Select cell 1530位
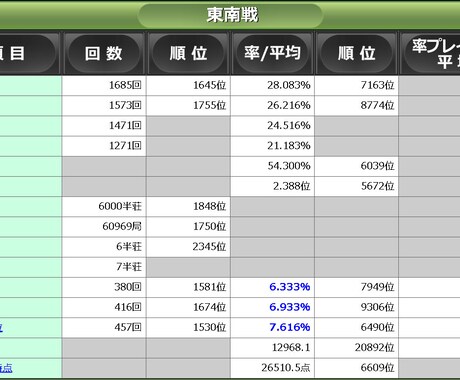This screenshot has width=460, height=380. pyautogui.click(x=188, y=327)
